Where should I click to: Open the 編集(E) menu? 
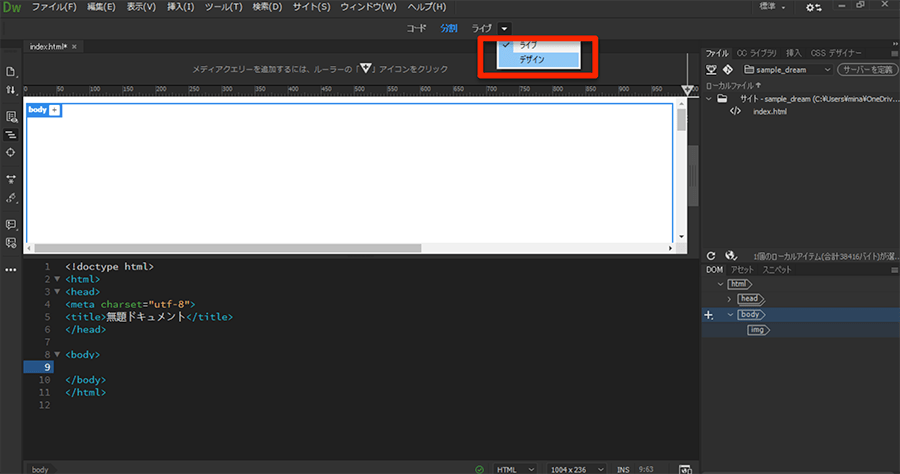(101, 7)
